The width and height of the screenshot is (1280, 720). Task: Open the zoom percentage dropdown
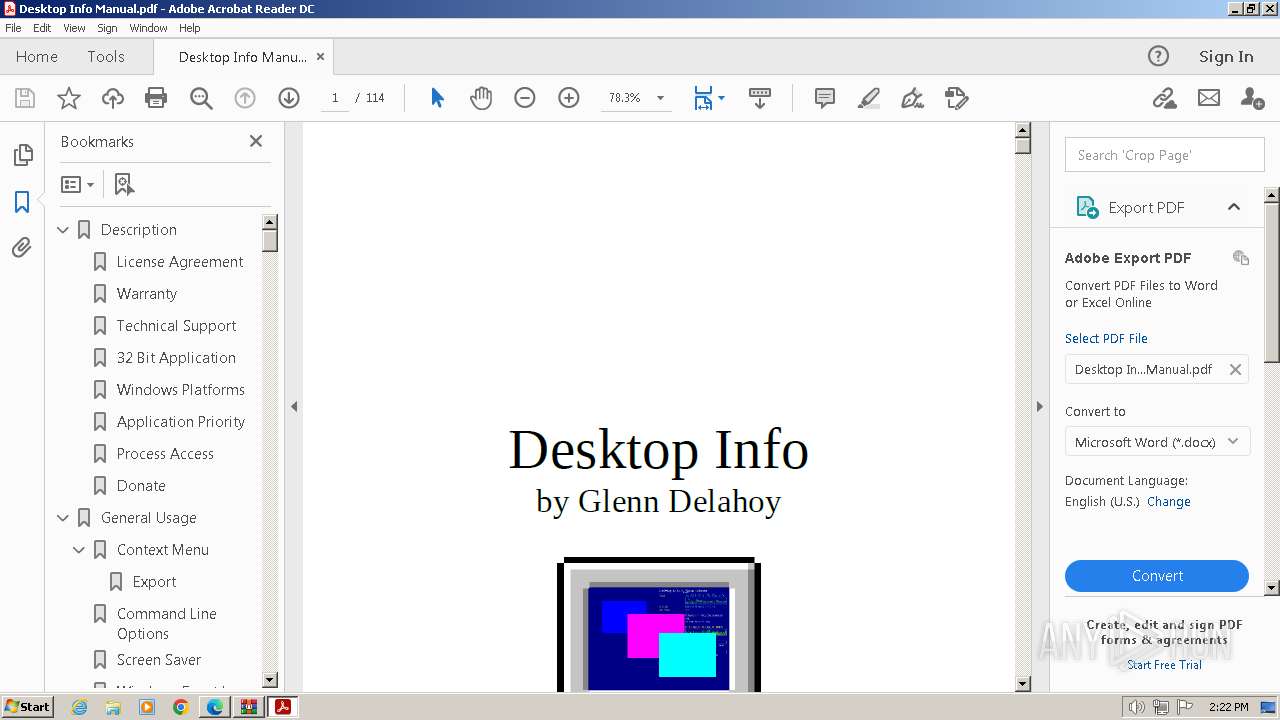coord(660,98)
